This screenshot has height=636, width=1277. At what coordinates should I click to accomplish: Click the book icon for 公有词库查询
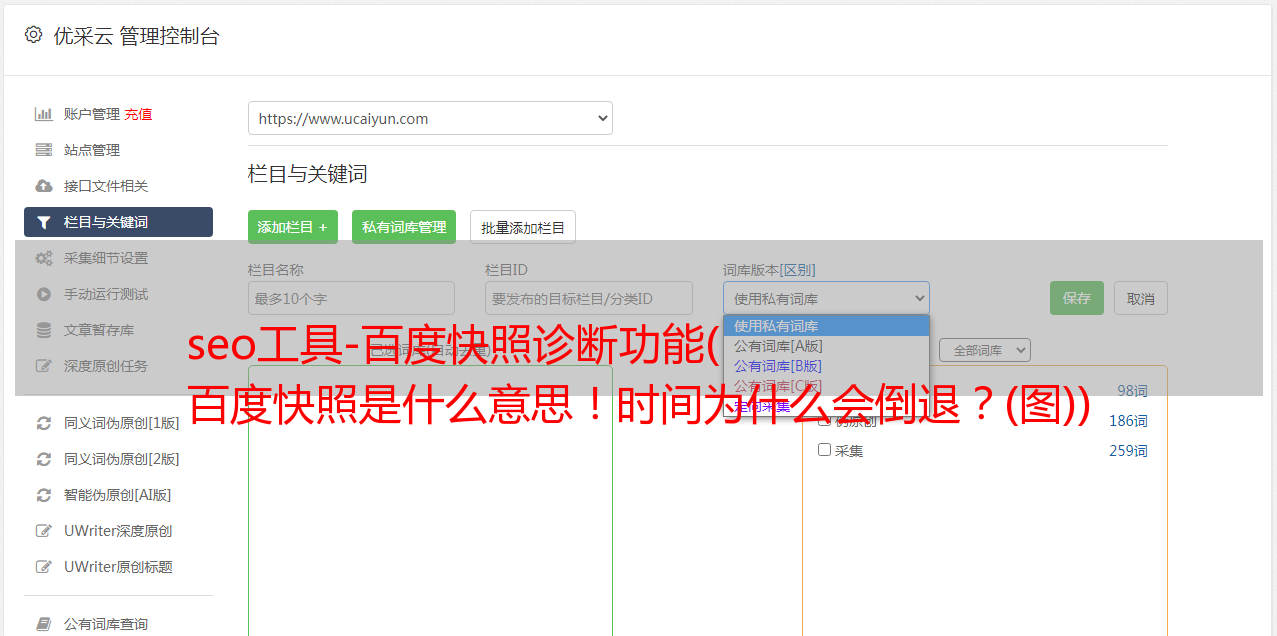tap(44, 624)
